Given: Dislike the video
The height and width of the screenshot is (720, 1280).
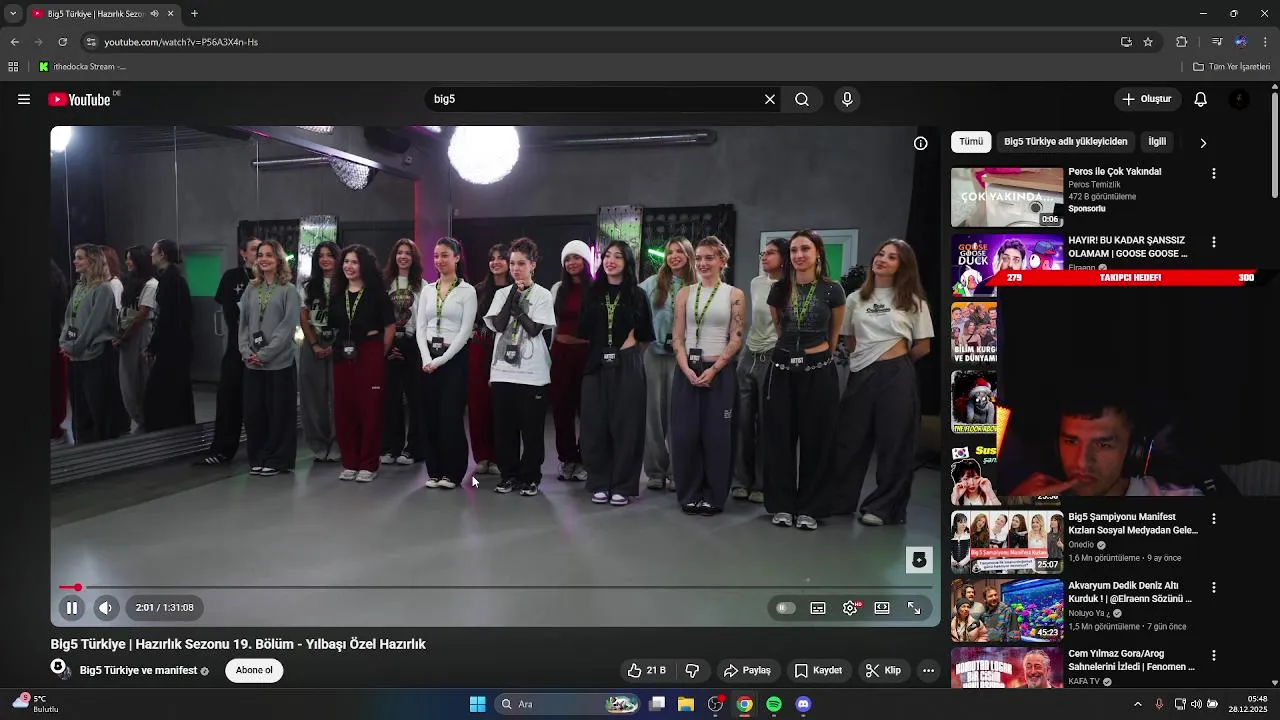Looking at the screenshot, I should [692, 670].
